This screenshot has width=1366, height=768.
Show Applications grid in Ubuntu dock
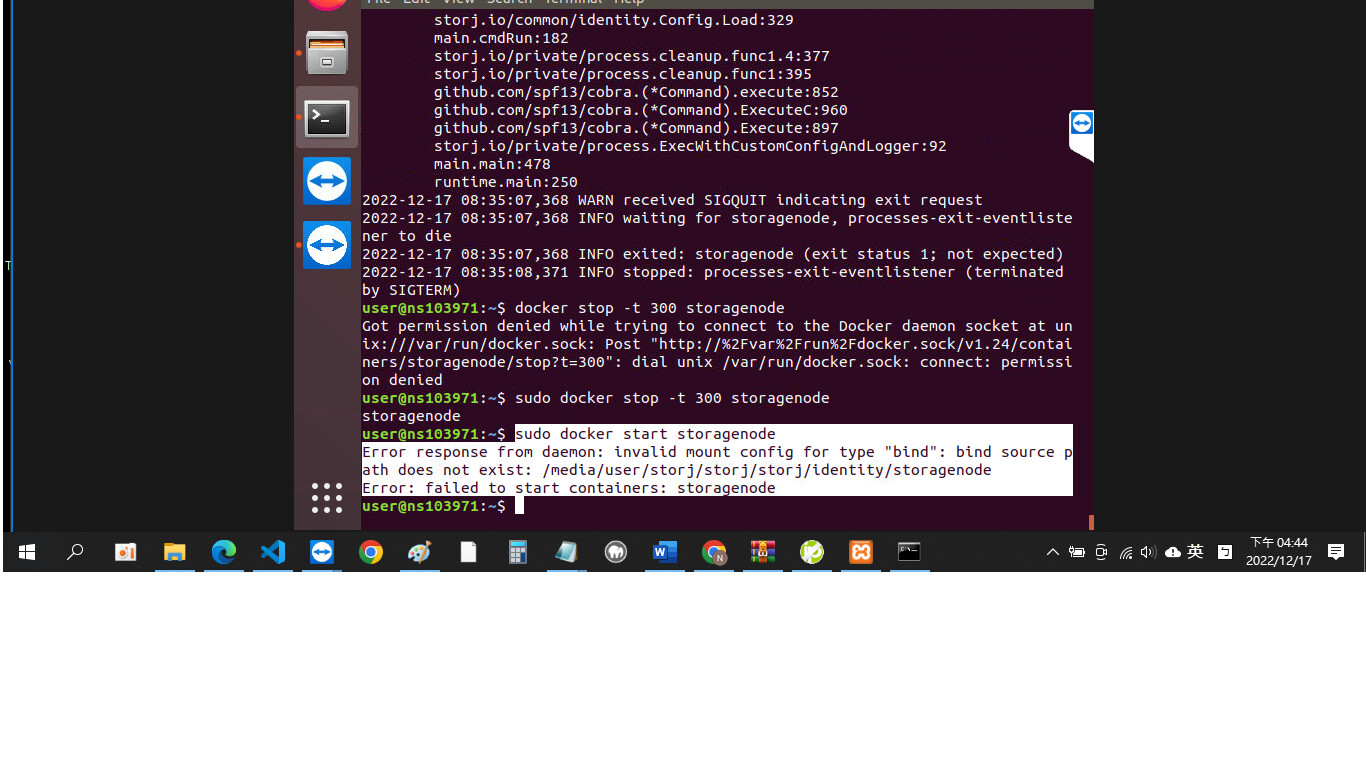(x=327, y=497)
